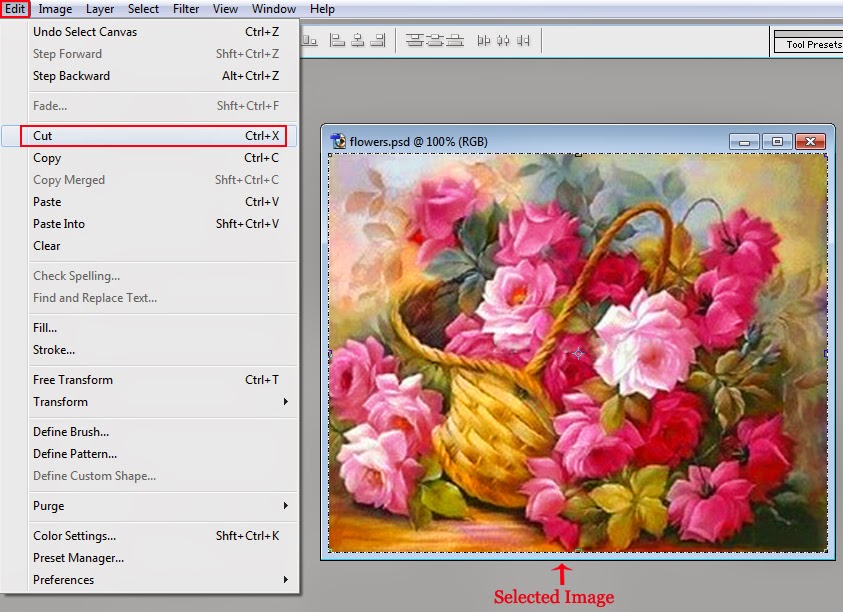Image resolution: width=843 pixels, height=612 pixels.
Task: Choose Define Brush...
Action: point(156,432)
